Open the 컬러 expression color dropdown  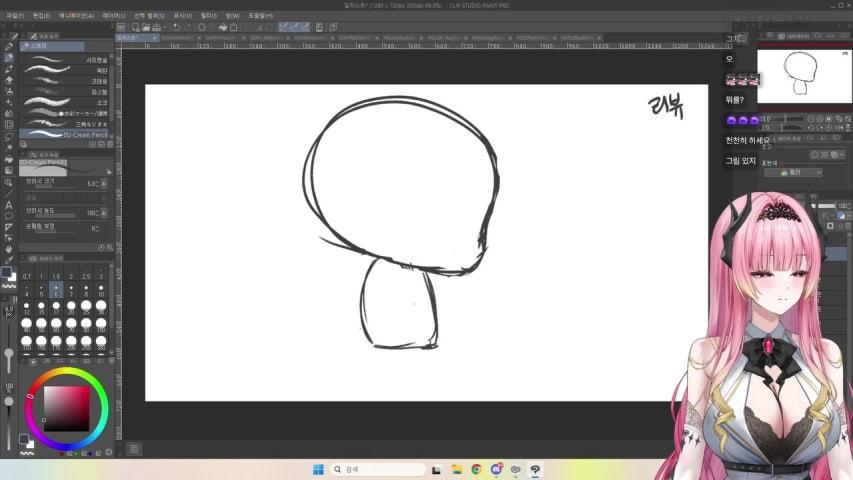(x=793, y=173)
